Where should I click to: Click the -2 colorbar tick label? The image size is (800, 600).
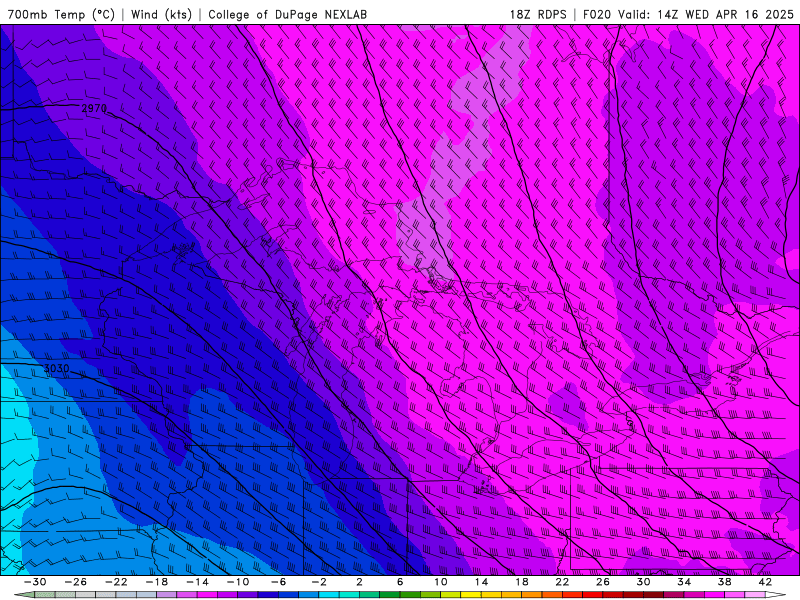coord(319,582)
